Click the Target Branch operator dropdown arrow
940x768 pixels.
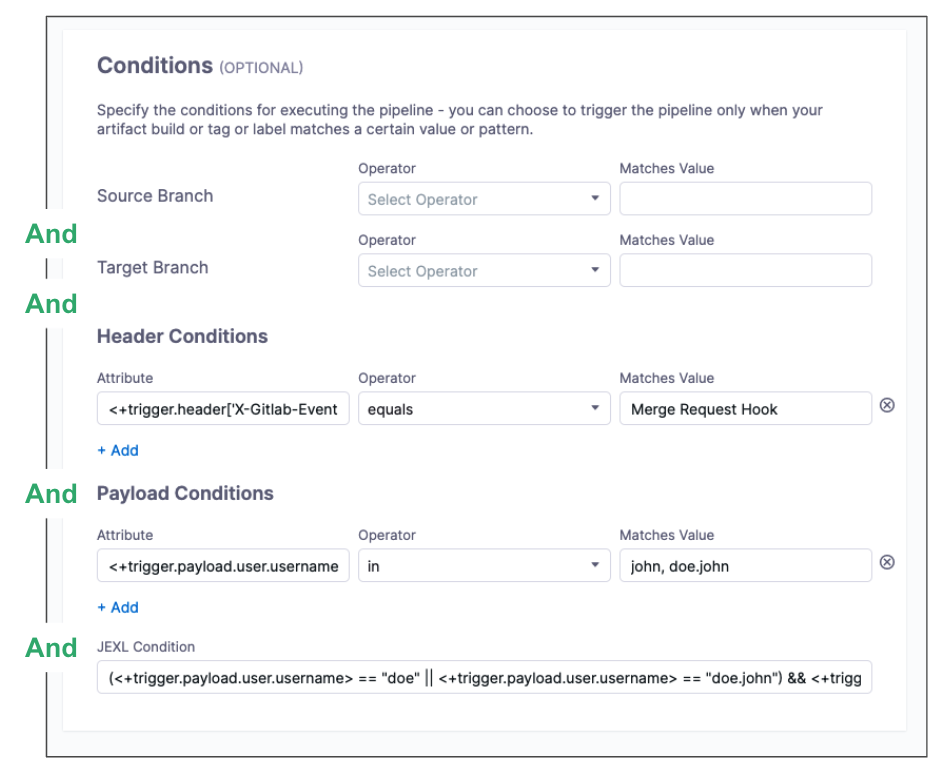(x=595, y=271)
